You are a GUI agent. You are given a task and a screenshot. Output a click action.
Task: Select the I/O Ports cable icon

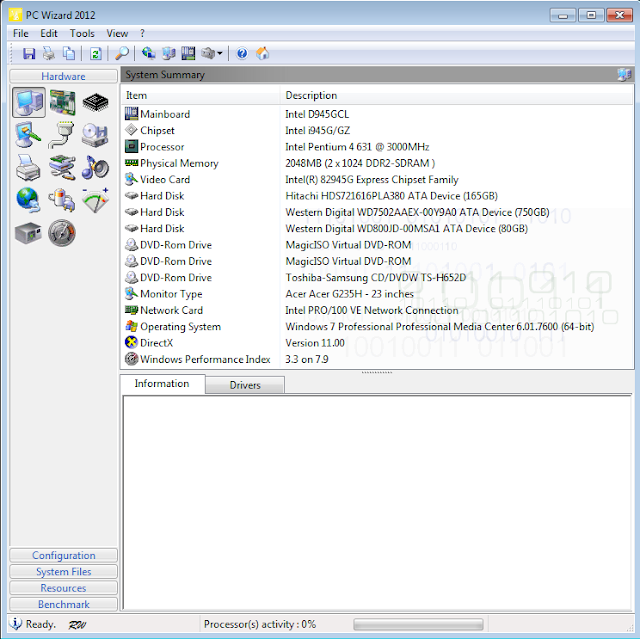61,135
